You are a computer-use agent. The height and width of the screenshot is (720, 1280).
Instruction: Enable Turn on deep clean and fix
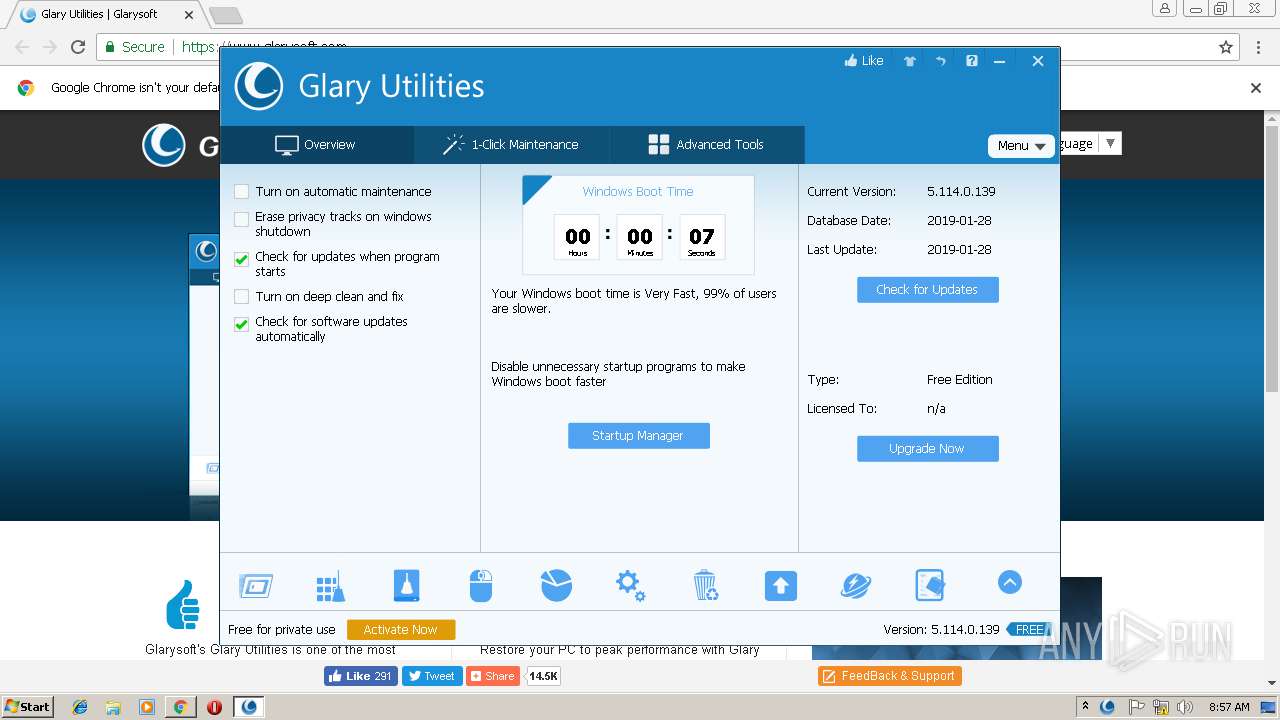coord(241,297)
